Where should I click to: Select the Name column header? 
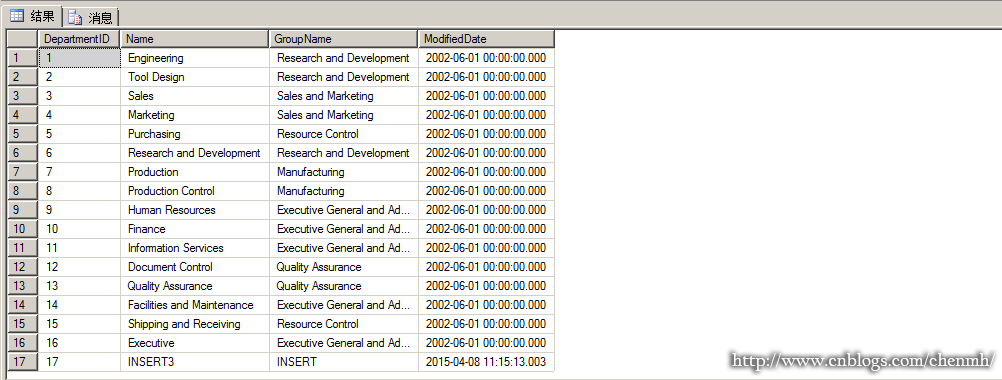[195, 39]
